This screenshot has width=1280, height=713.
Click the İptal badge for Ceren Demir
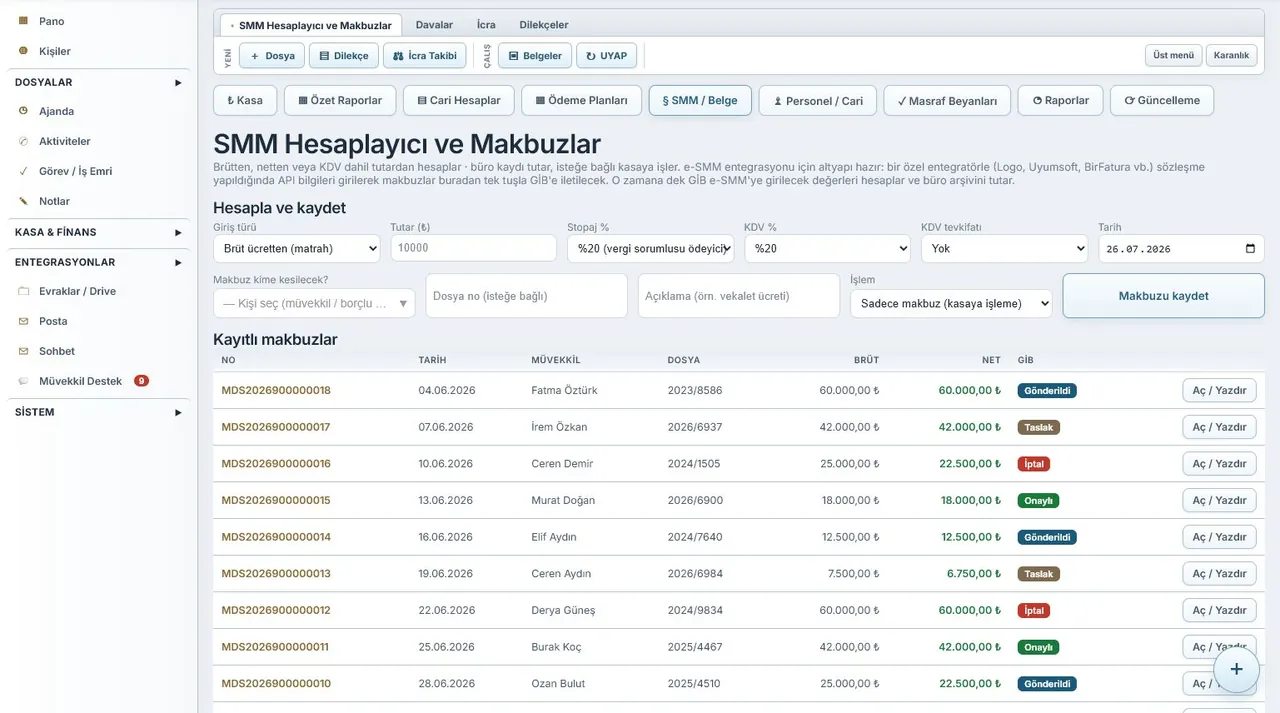click(1034, 464)
